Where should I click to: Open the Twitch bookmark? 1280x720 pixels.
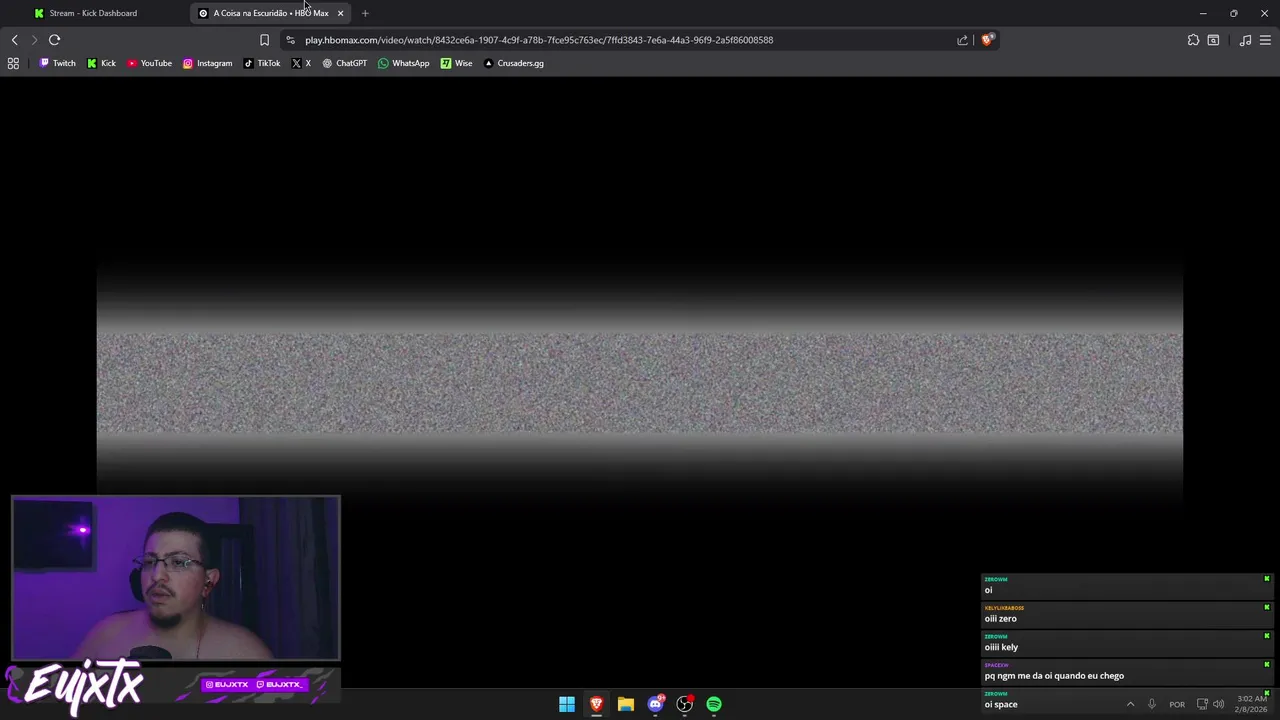pos(57,63)
